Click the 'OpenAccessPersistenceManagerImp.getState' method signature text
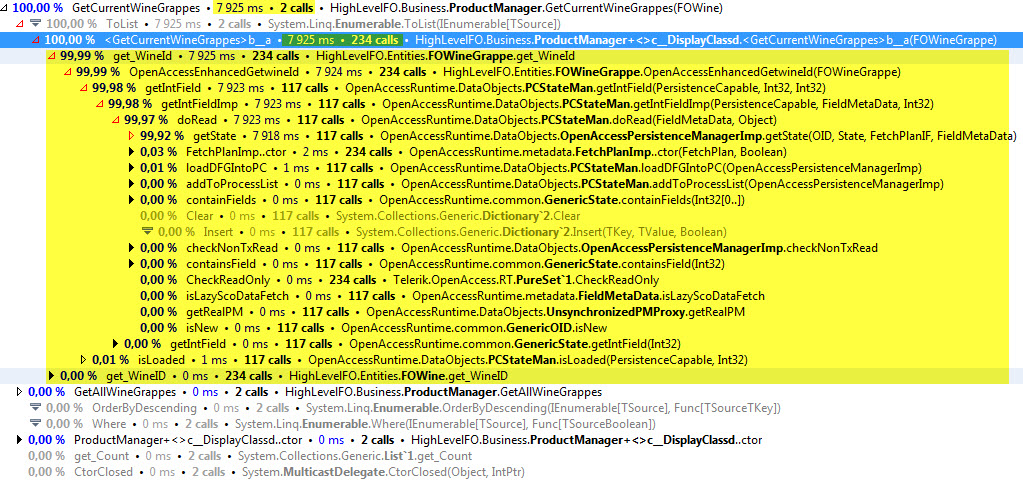The width and height of the screenshot is (1023, 489). pos(699,136)
